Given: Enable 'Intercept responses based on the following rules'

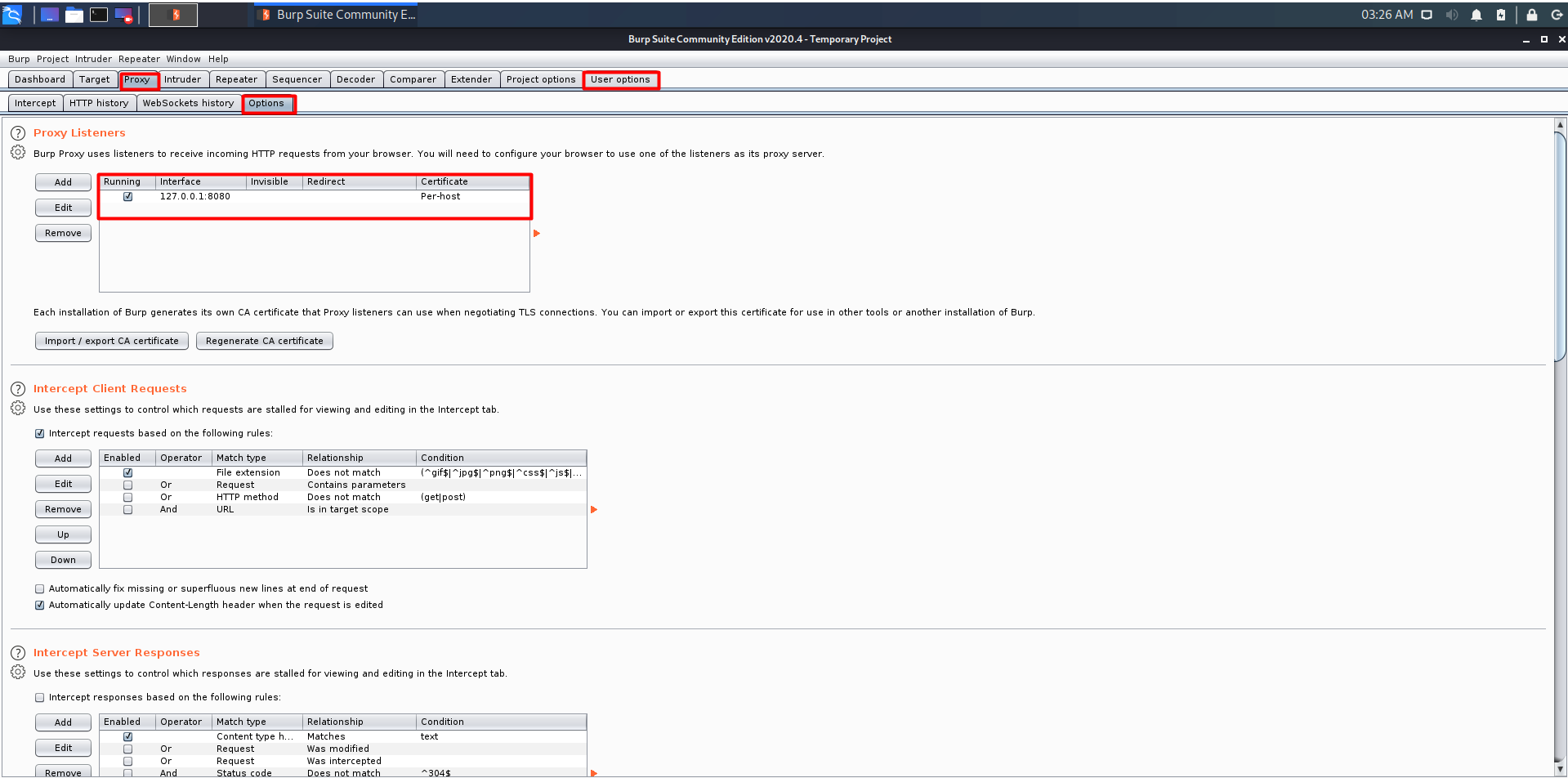Looking at the screenshot, I should point(39,698).
